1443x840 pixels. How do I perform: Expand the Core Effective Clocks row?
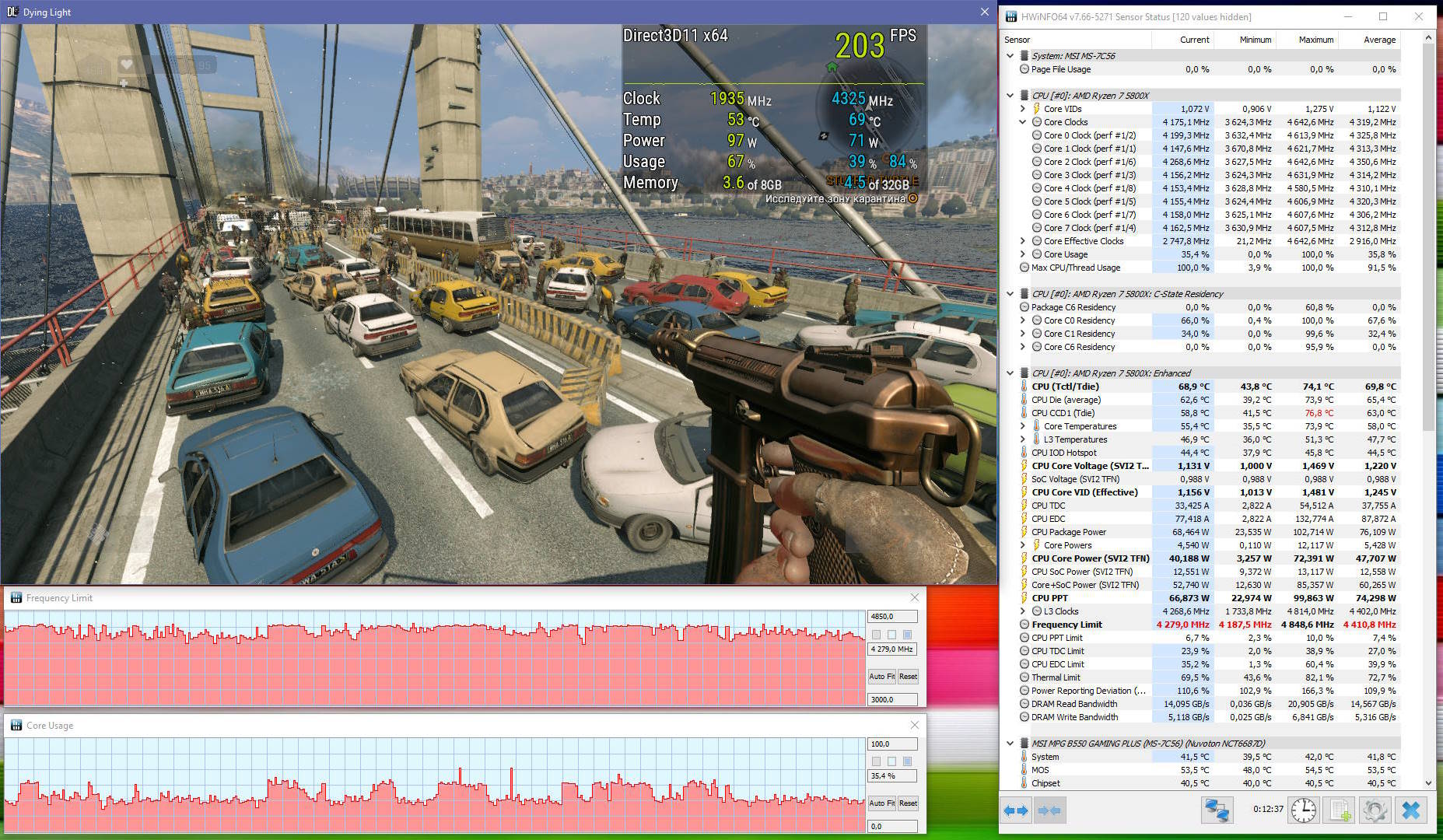1023,241
